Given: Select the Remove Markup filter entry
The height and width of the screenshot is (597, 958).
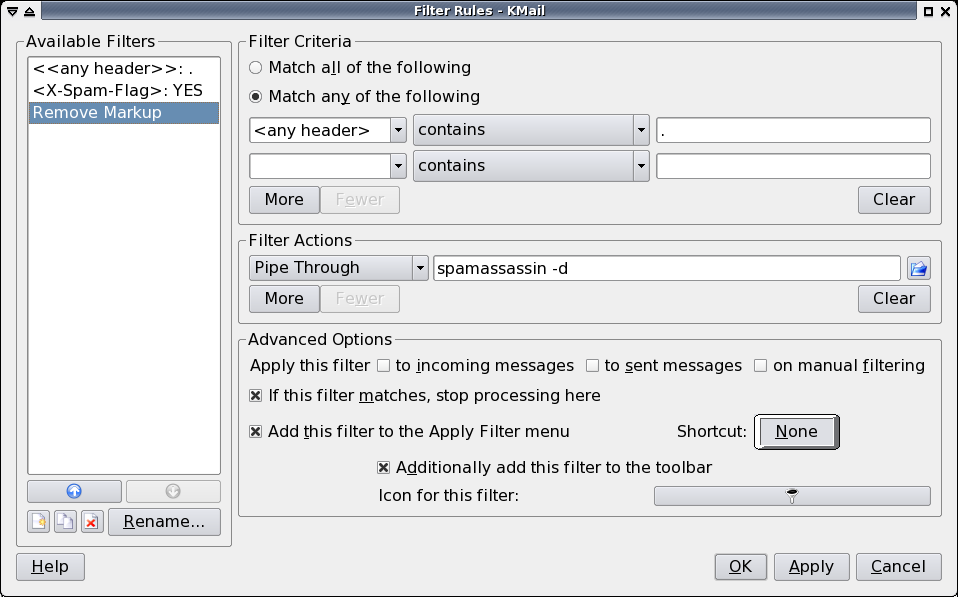Looking at the screenshot, I should (x=123, y=113).
